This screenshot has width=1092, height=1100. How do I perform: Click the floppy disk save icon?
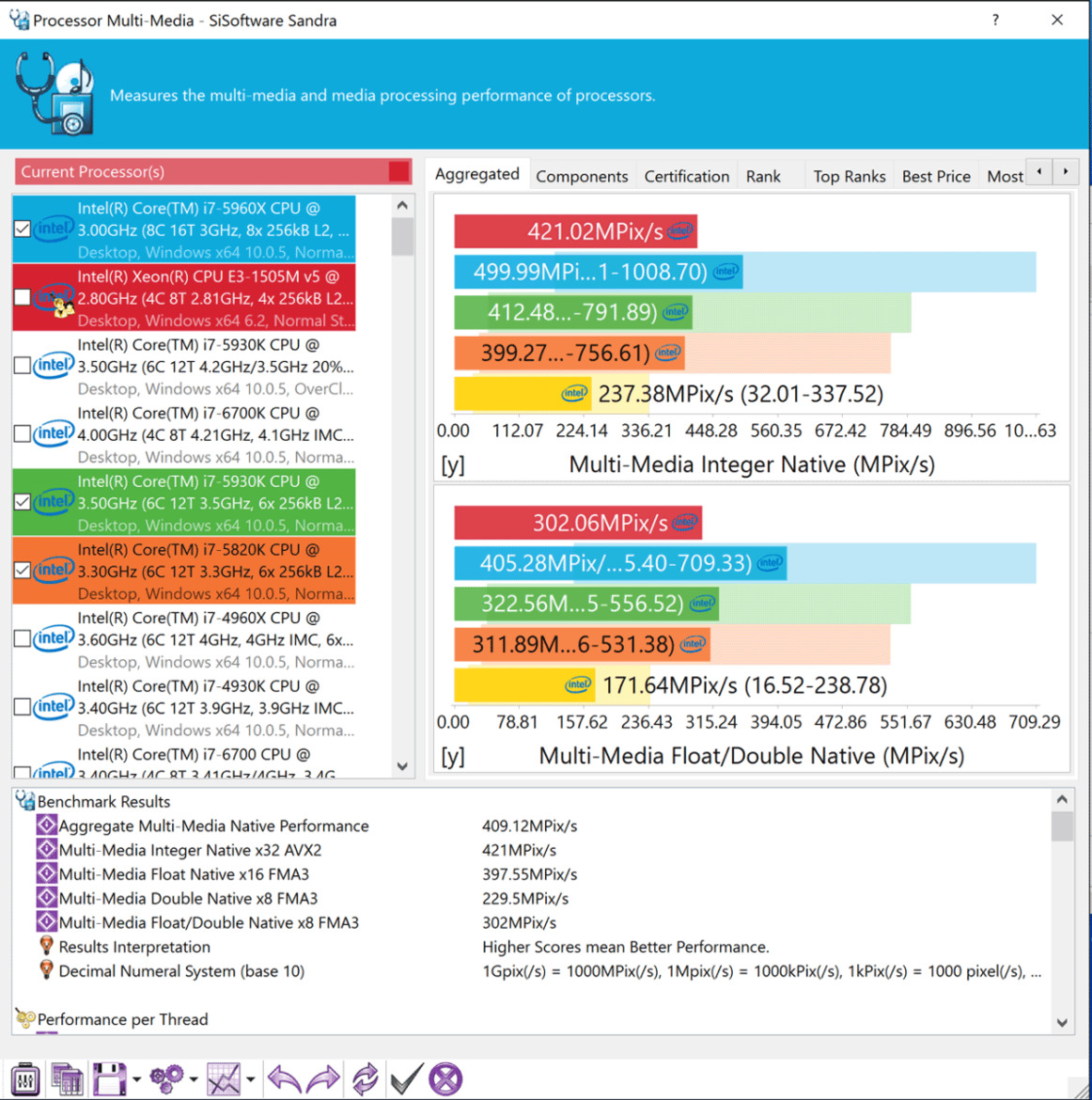coord(109,1078)
